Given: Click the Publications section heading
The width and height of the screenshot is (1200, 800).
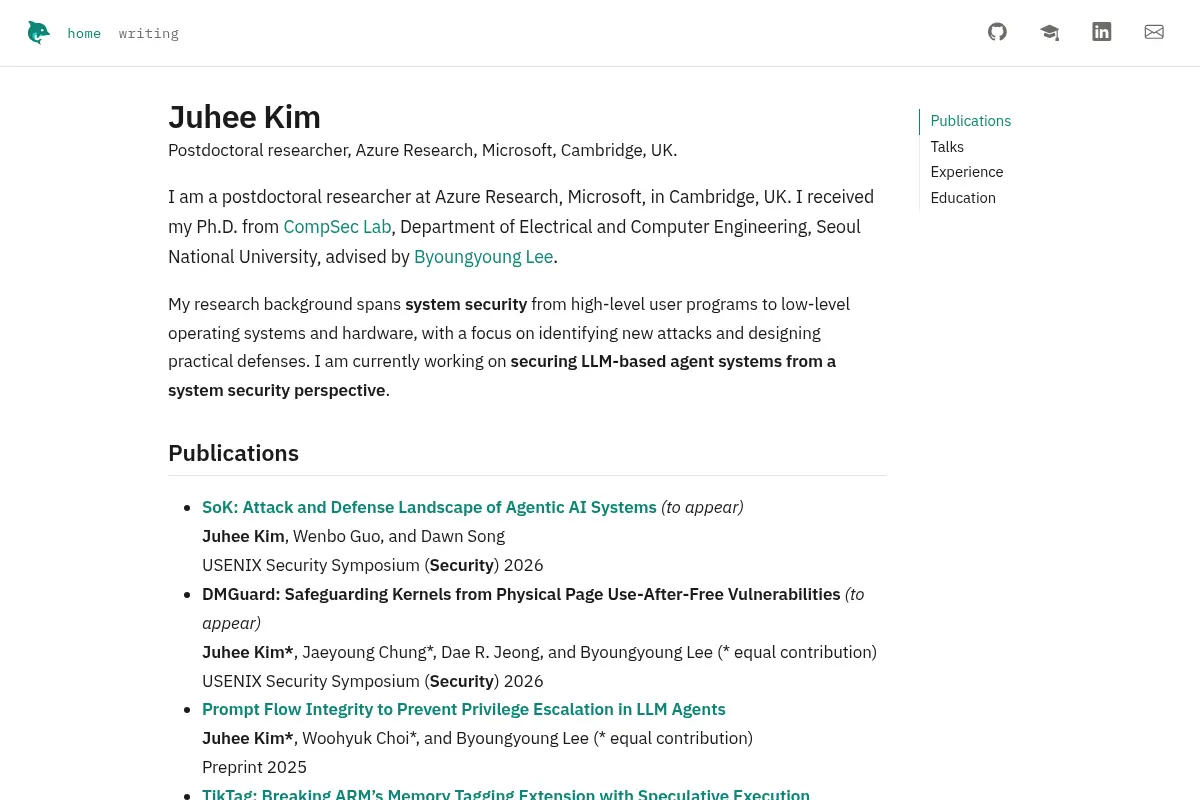Looking at the screenshot, I should coord(233,453).
